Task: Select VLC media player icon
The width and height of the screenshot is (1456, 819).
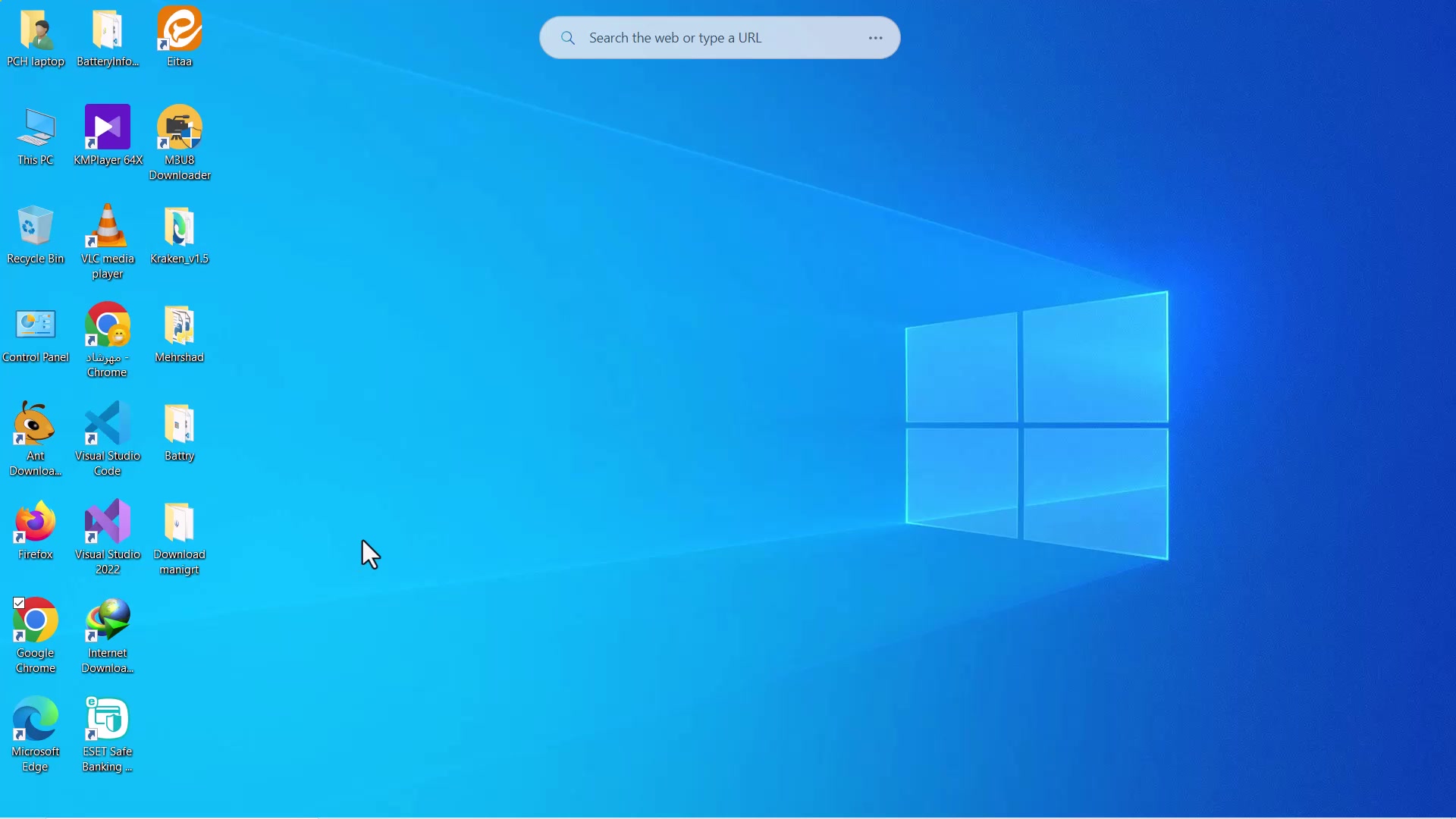Action: [108, 226]
